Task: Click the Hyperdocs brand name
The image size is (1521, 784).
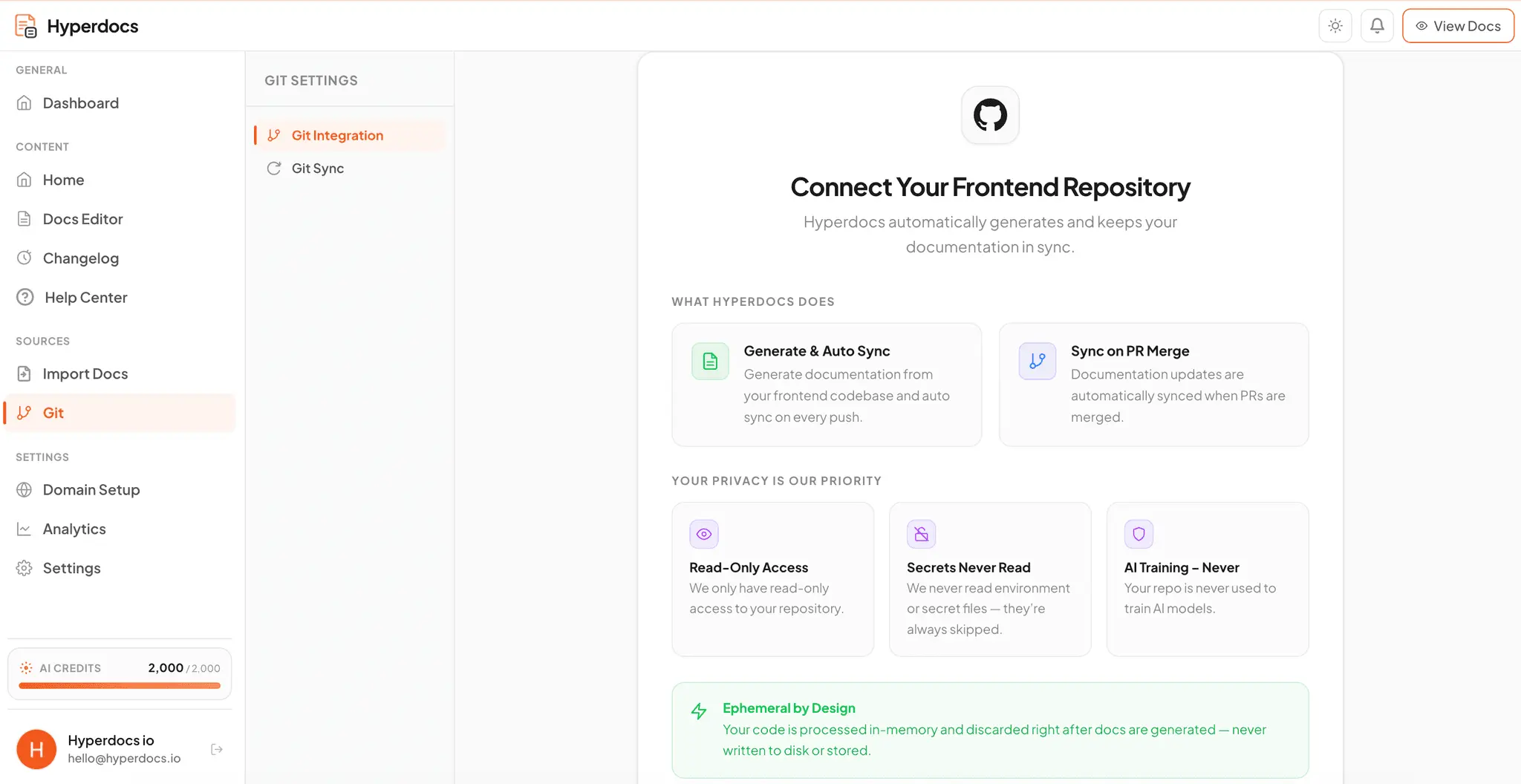Action: [x=93, y=26]
